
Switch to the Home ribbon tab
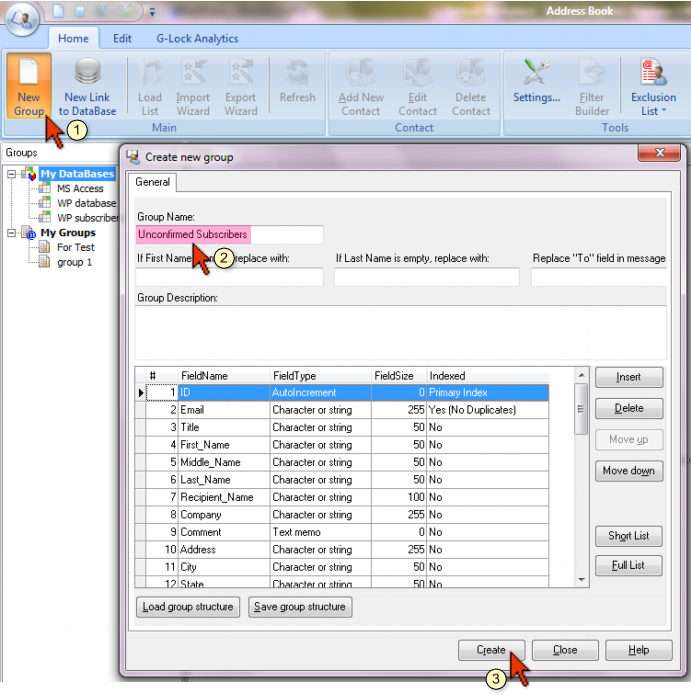coord(73,39)
